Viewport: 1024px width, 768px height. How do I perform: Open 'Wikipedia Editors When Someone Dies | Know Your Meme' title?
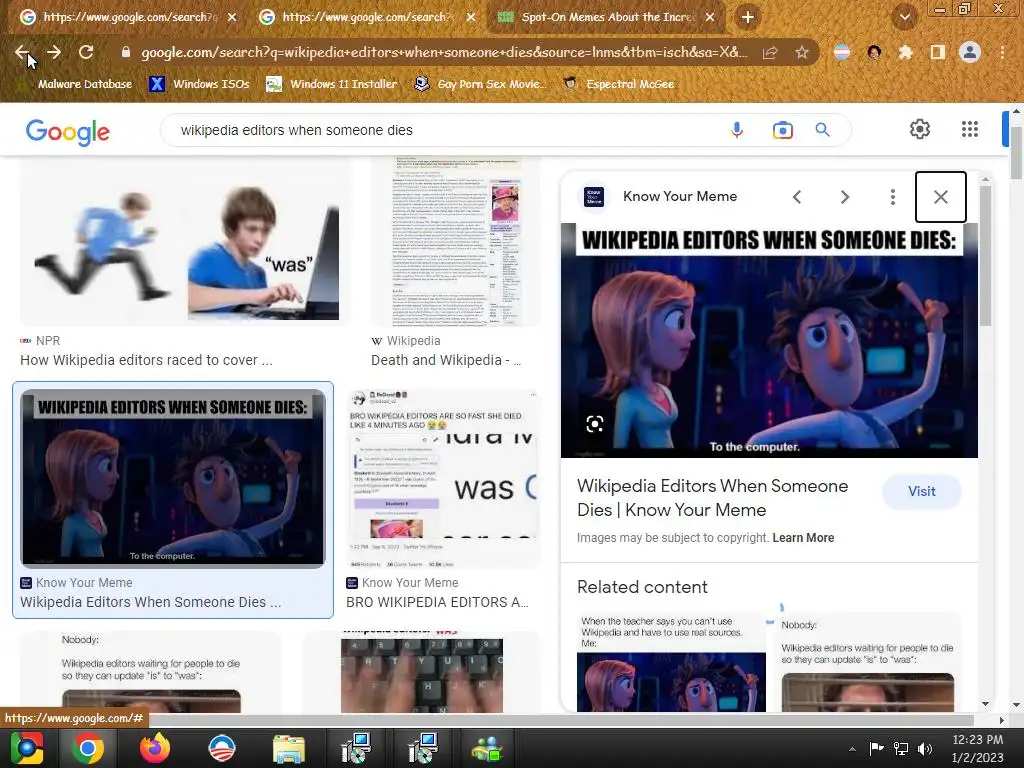point(712,498)
